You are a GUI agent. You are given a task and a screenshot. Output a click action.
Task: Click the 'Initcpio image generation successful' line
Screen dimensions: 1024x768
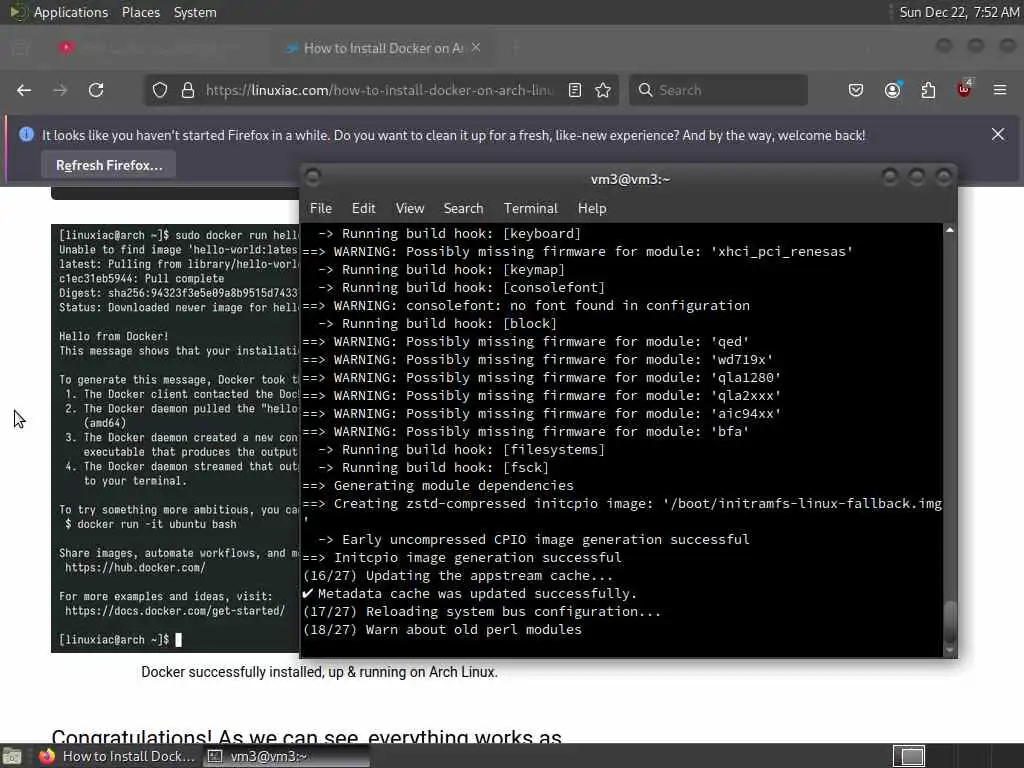[x=462, y=558]
